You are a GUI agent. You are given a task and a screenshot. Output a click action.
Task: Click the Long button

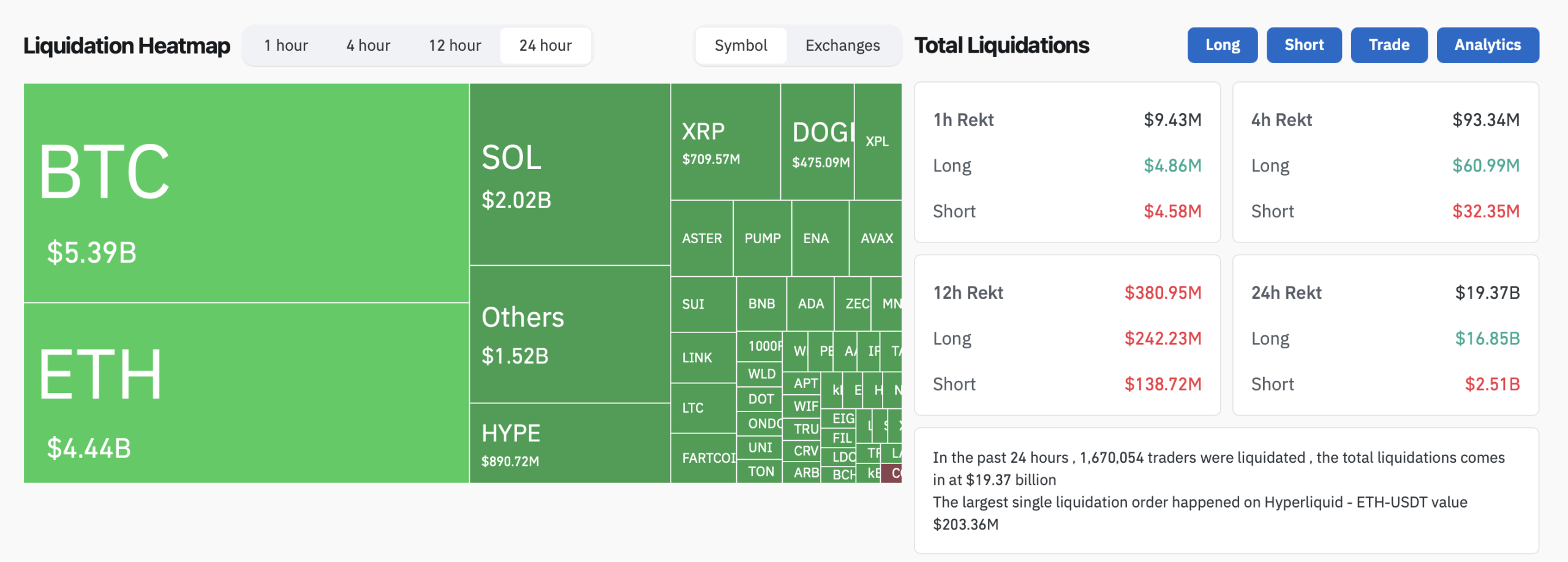(x=1222, y=45)
